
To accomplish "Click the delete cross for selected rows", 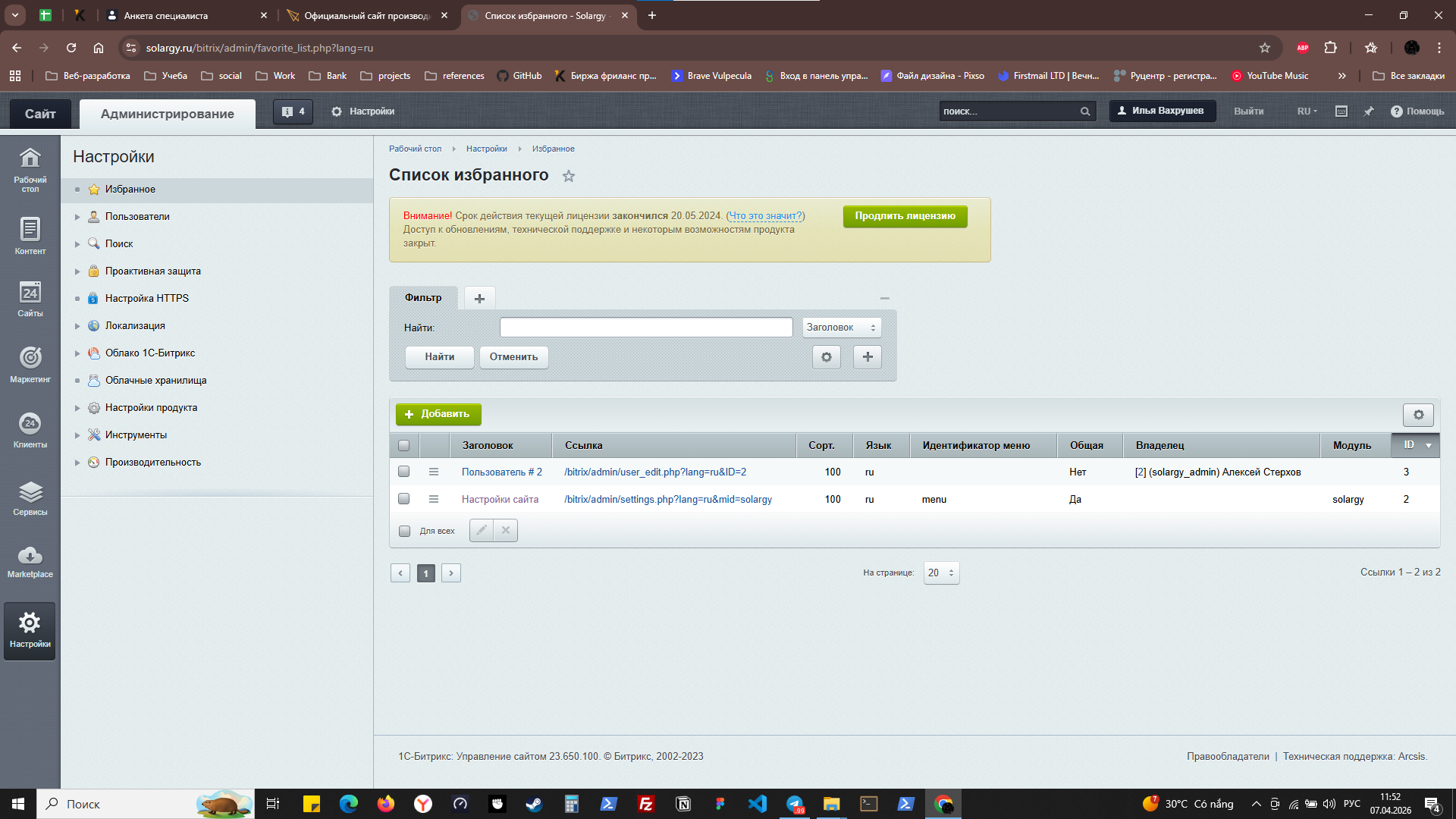I will (506, 531).
